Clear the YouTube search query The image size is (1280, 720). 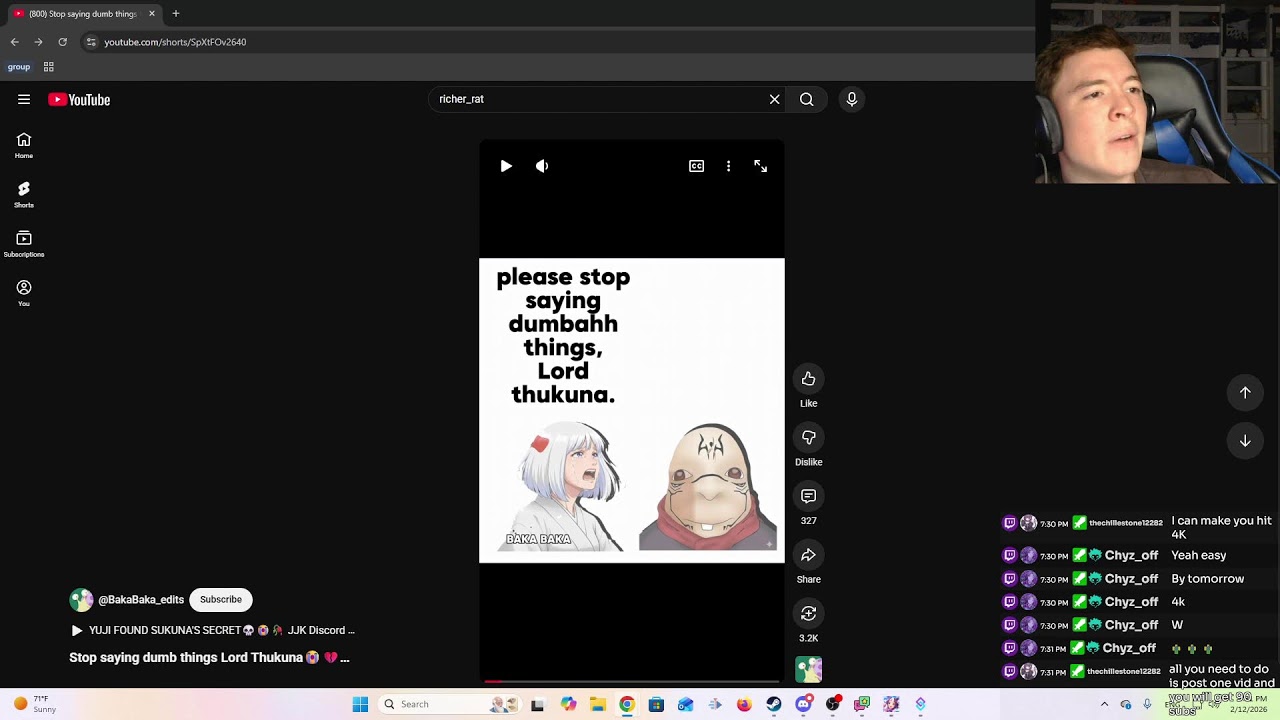coord(774,99)
